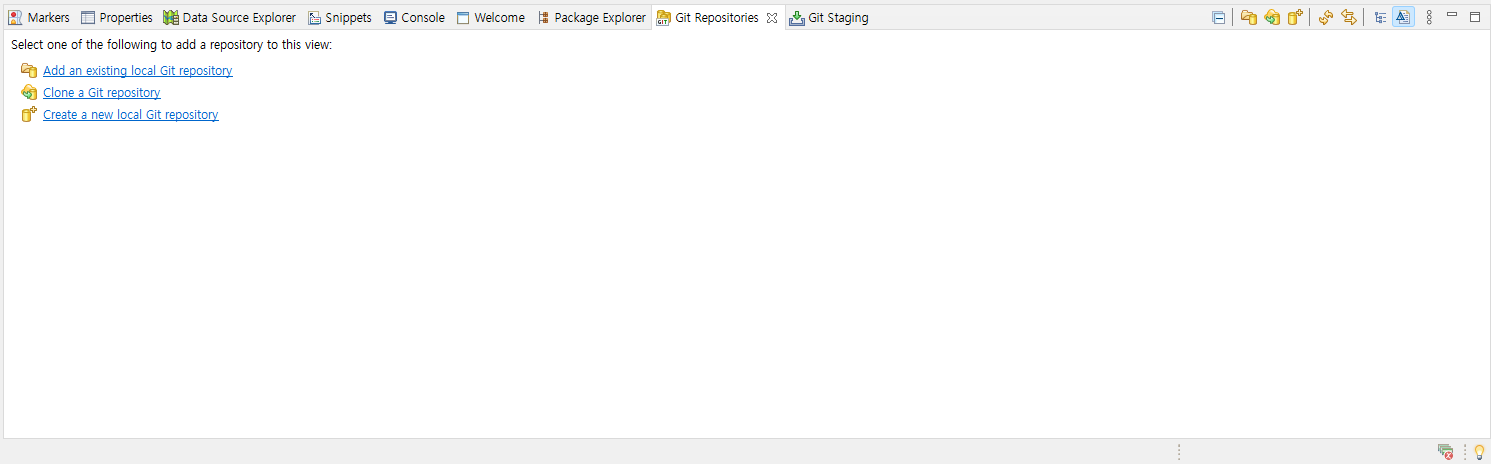This screenshot has width=1491, height=464.
Task: Toggle the display latest branch commit button
Action: pos(1403,17)
